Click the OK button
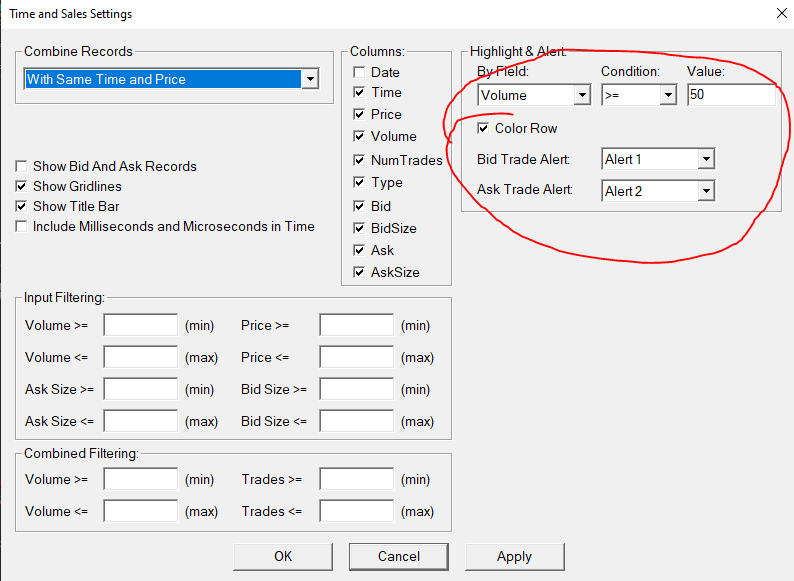Screen dimensions: 794x581 pos(283,557)
